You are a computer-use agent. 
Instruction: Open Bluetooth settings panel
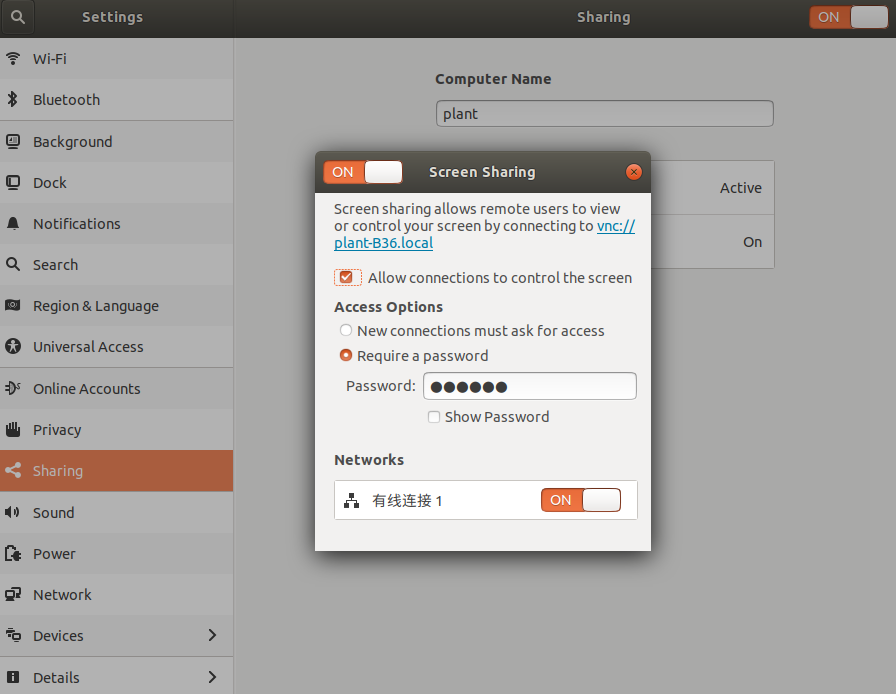coord(117,99)
